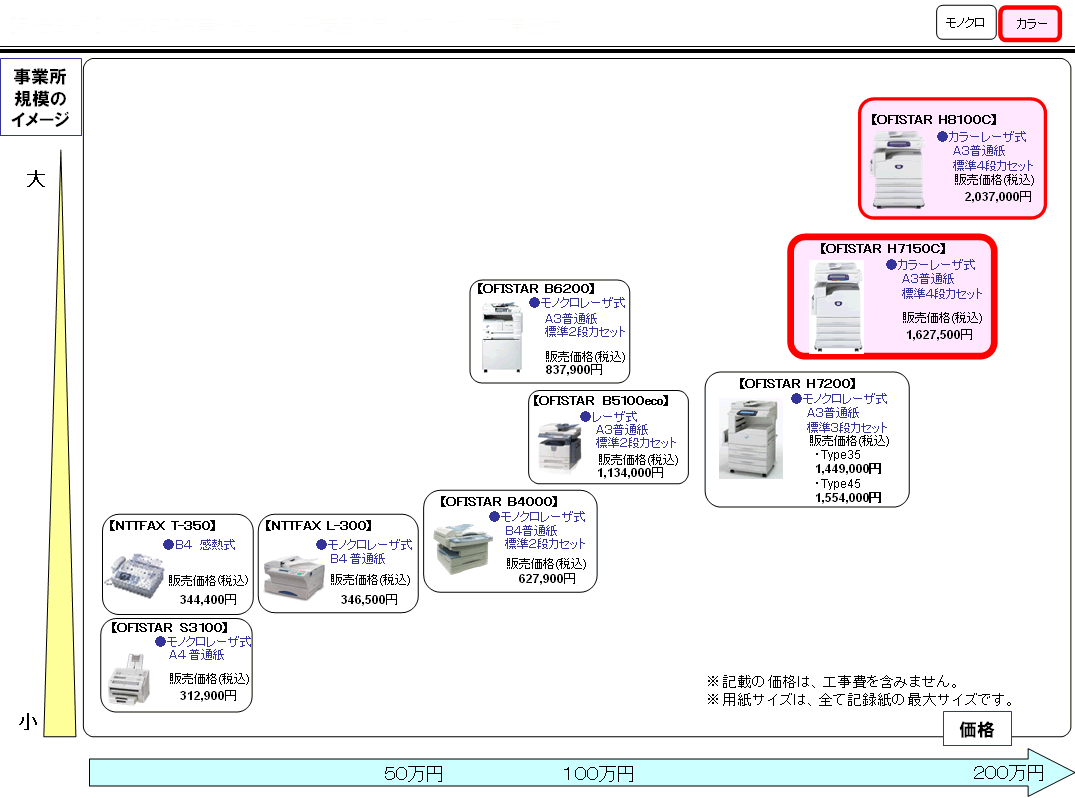Viewport: 1075px width, 798px height.
Task: Click the Type45 price 1,554,000円
Action: tap(848, 498)
